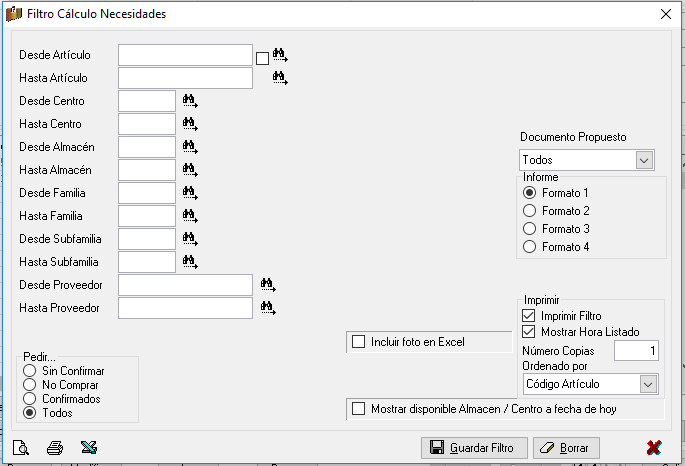Open binoculars lookup next to Hasta Centro

coord(190,124)
